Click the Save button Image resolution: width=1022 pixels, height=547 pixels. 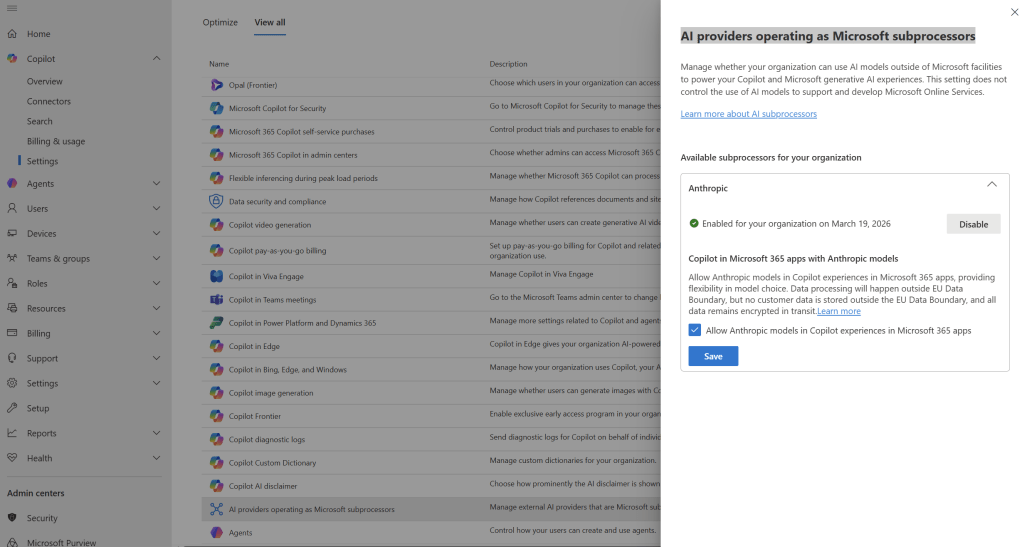pyautogui.click(x=713, y=356)
